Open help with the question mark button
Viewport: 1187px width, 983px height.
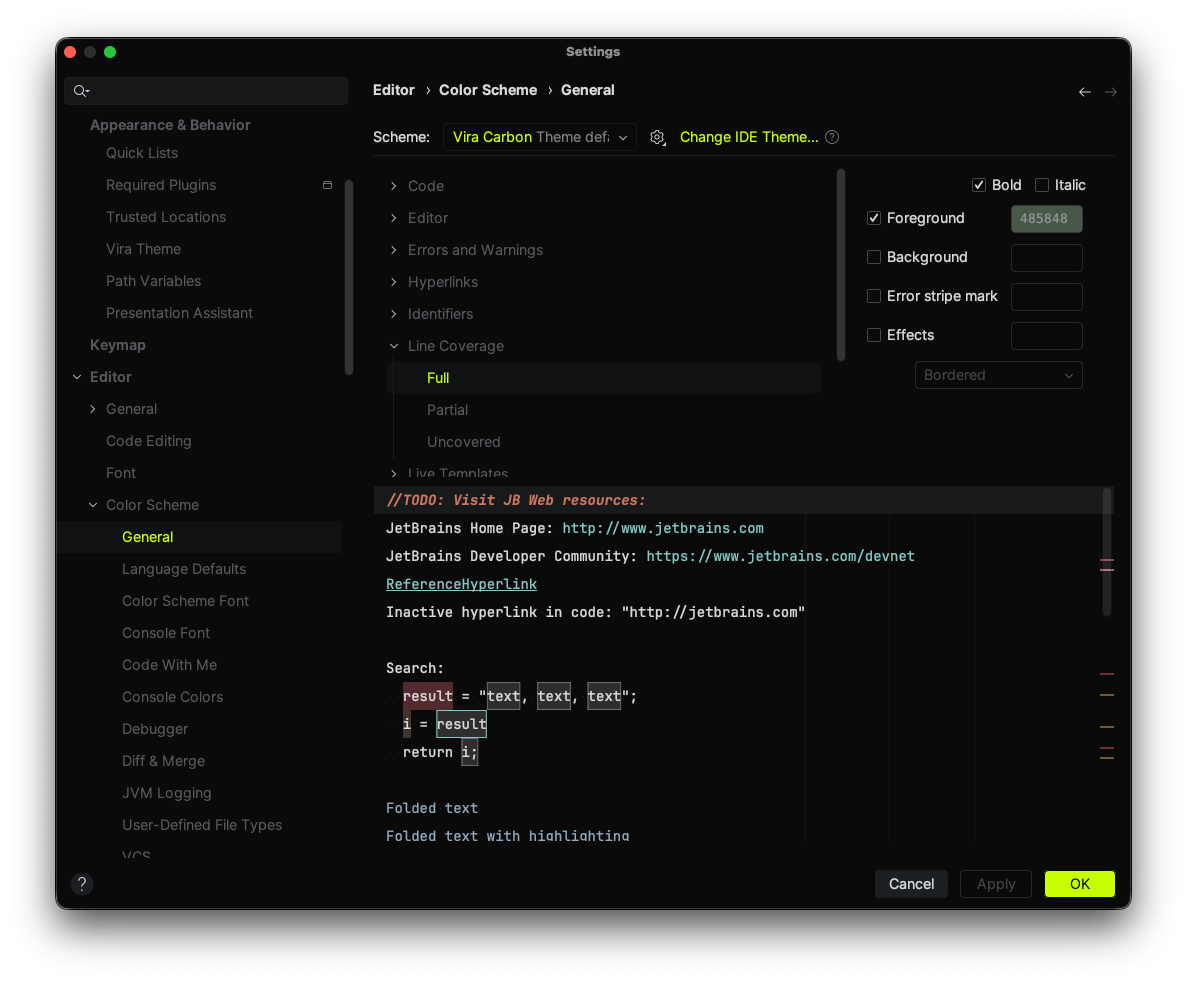tap(82, 884)
